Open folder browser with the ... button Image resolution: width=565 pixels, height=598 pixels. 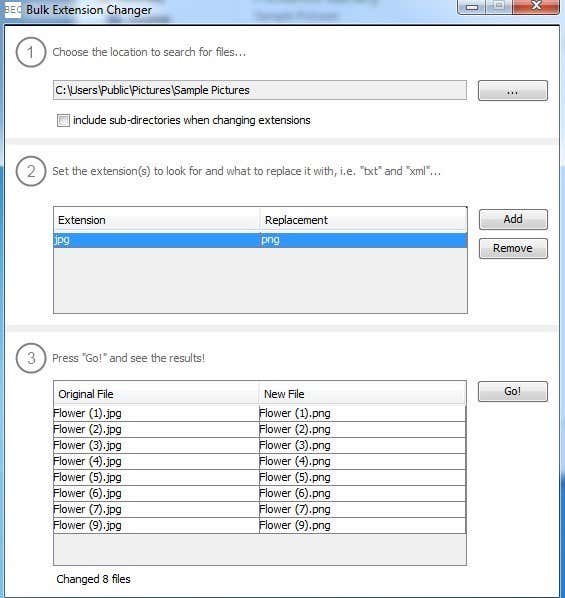512,91
